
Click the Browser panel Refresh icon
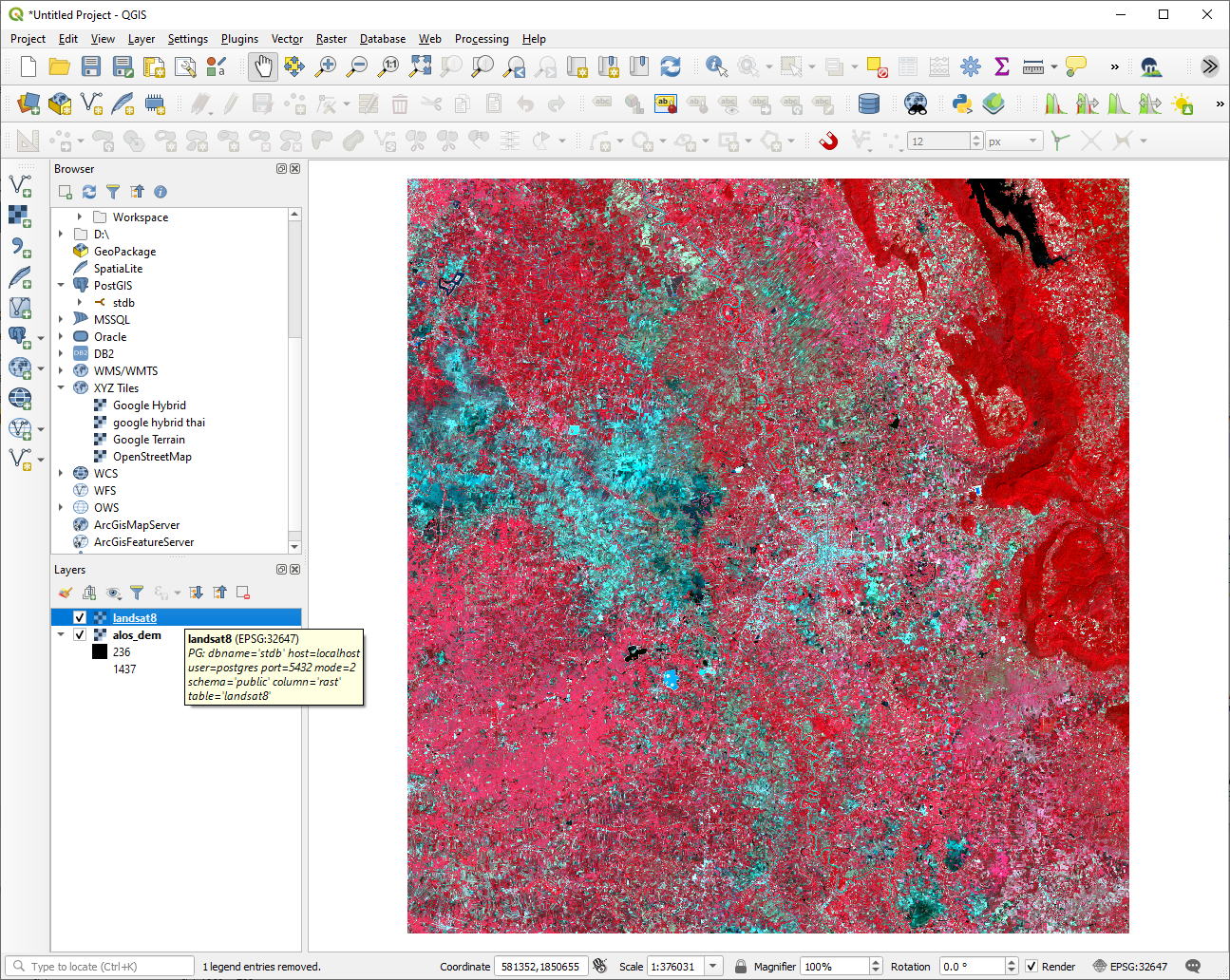(x=89, y=192)
